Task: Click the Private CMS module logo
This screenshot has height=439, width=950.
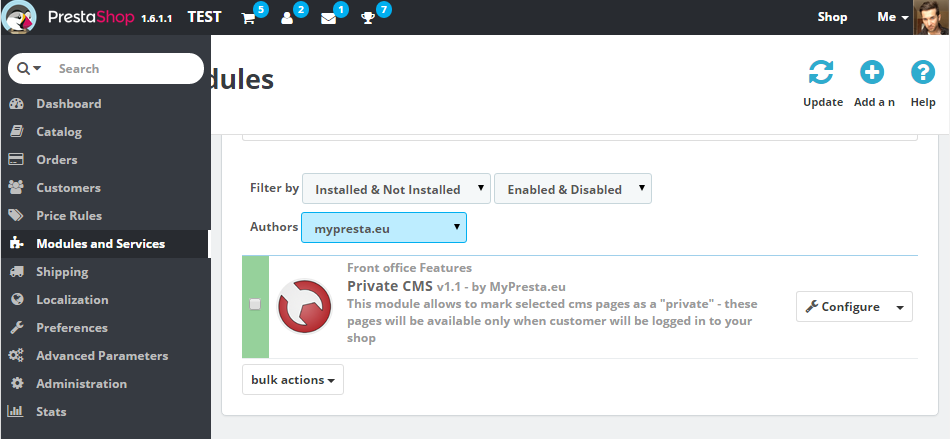Action: click(304, 306)
